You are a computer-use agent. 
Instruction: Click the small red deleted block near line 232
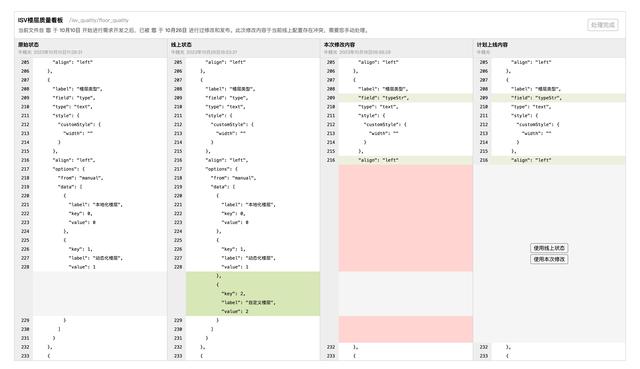pyautogui.click(x=406, y=329)
